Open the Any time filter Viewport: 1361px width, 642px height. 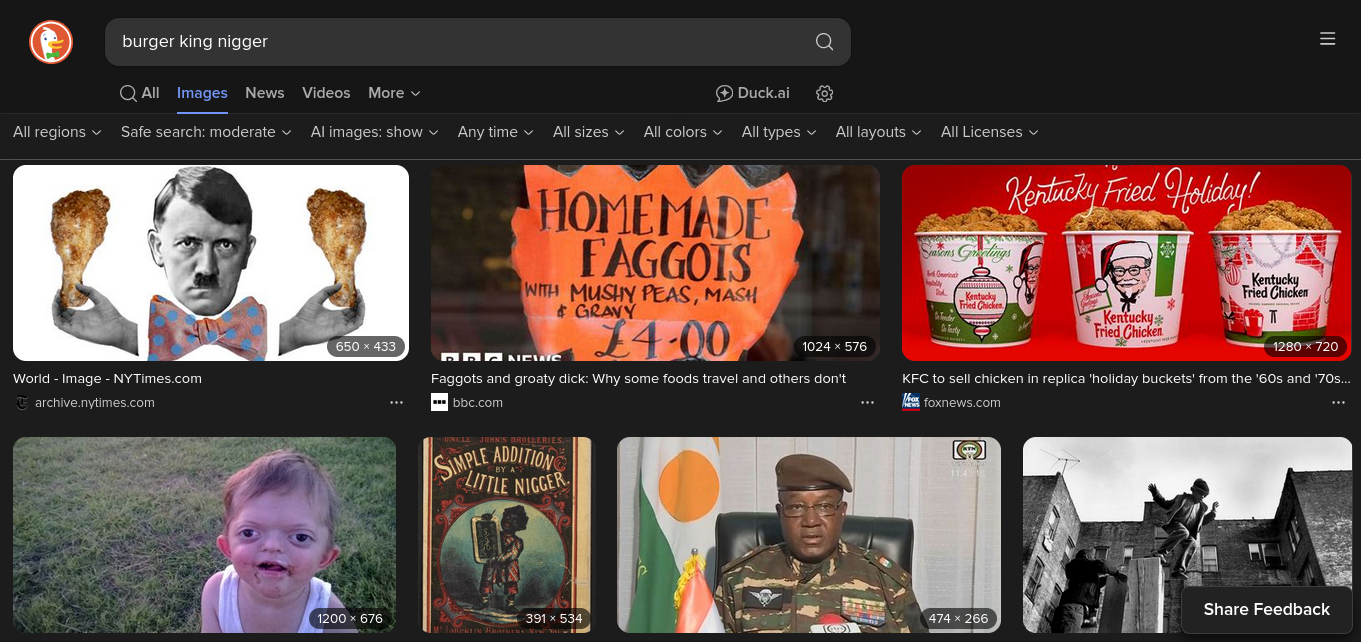495,132
